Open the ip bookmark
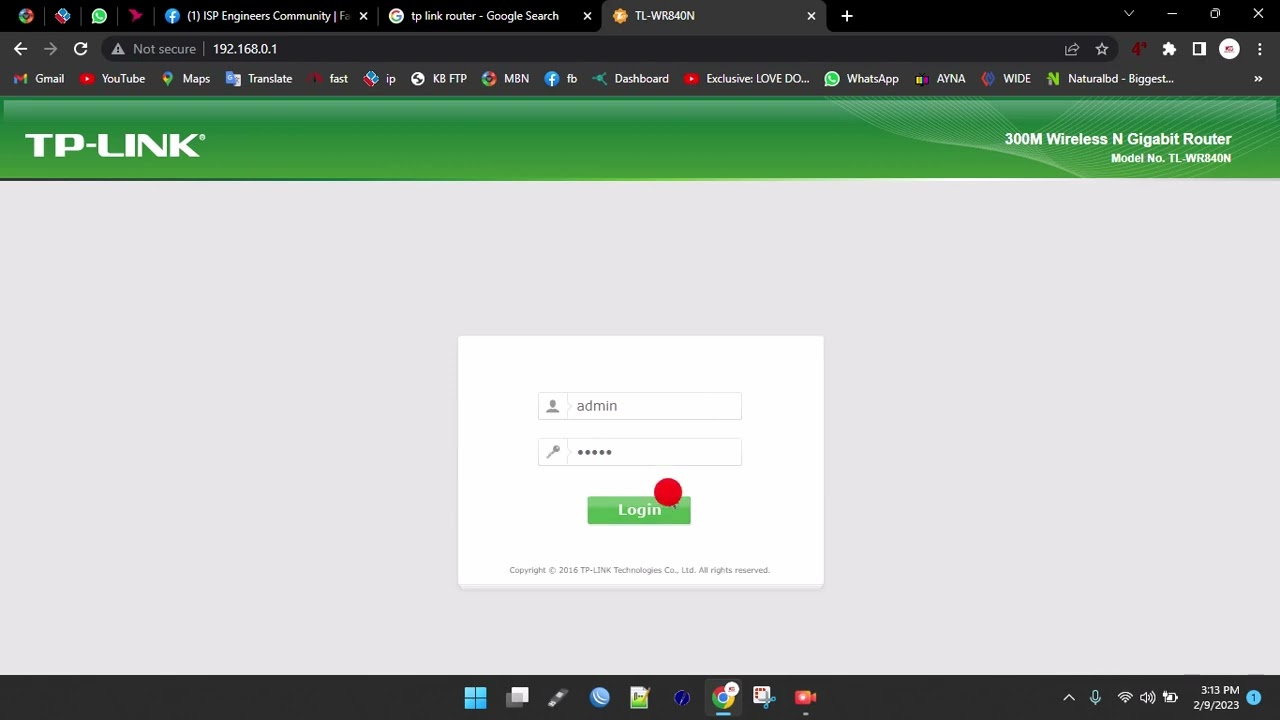 tap(380, 79)
